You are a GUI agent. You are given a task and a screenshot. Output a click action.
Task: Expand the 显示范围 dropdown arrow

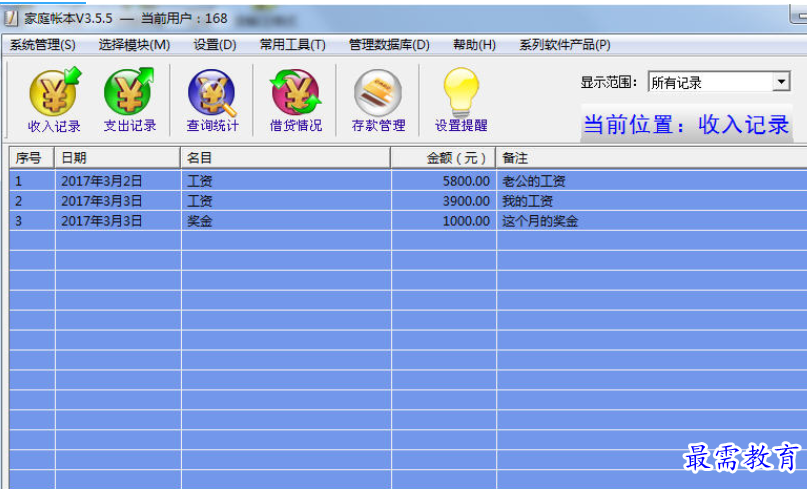pyautogui.click(x=781, y=82)
